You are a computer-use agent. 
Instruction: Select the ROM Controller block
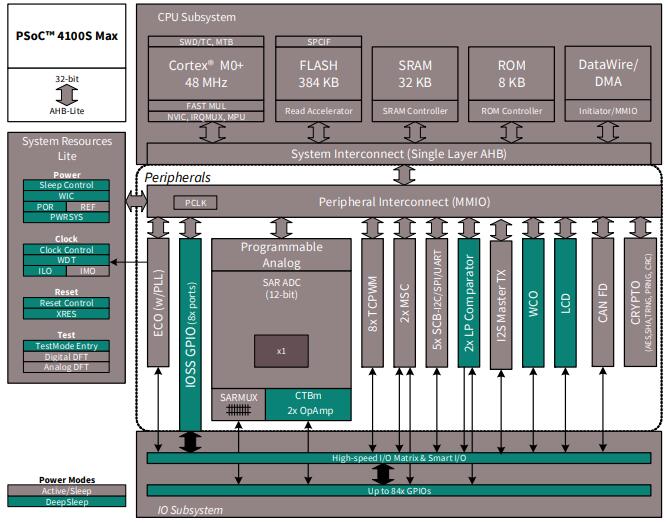click(x=512, y=111)
